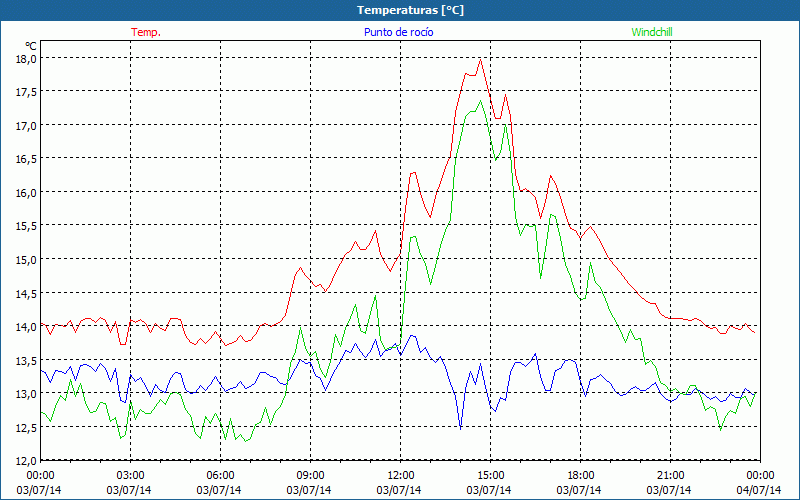Click the 09:00 time axis label

click(x=310, y=475)
